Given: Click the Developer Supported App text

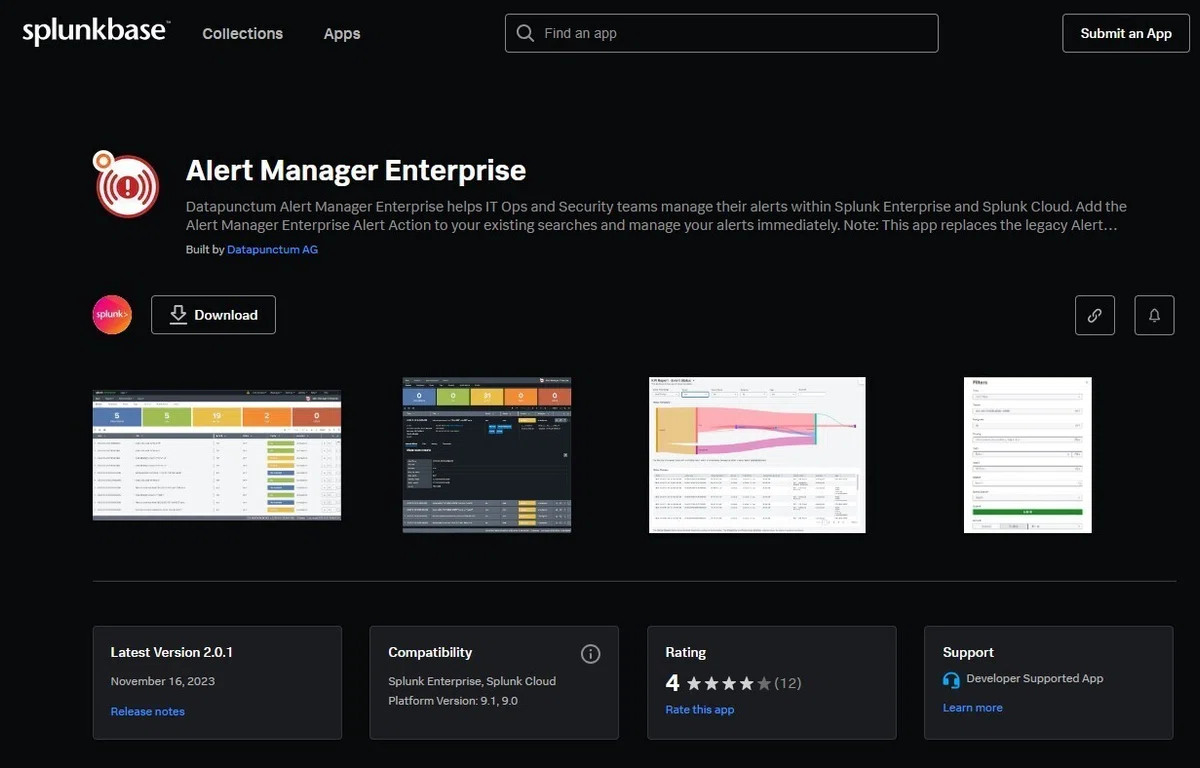Looking at the screenshot, I should coord(1035,678).
